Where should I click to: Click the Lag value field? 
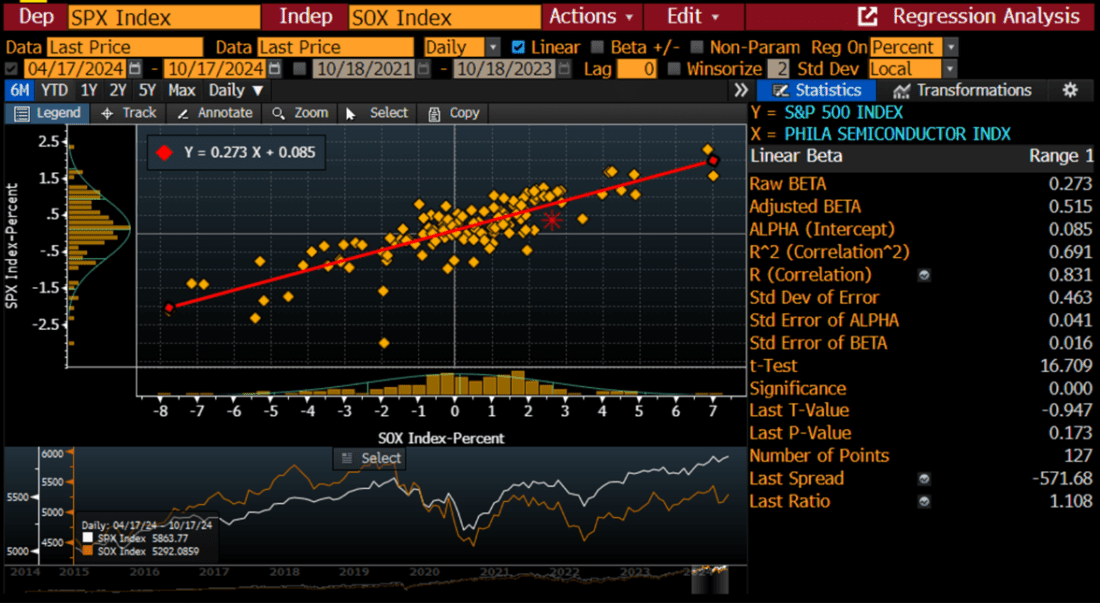637,69
